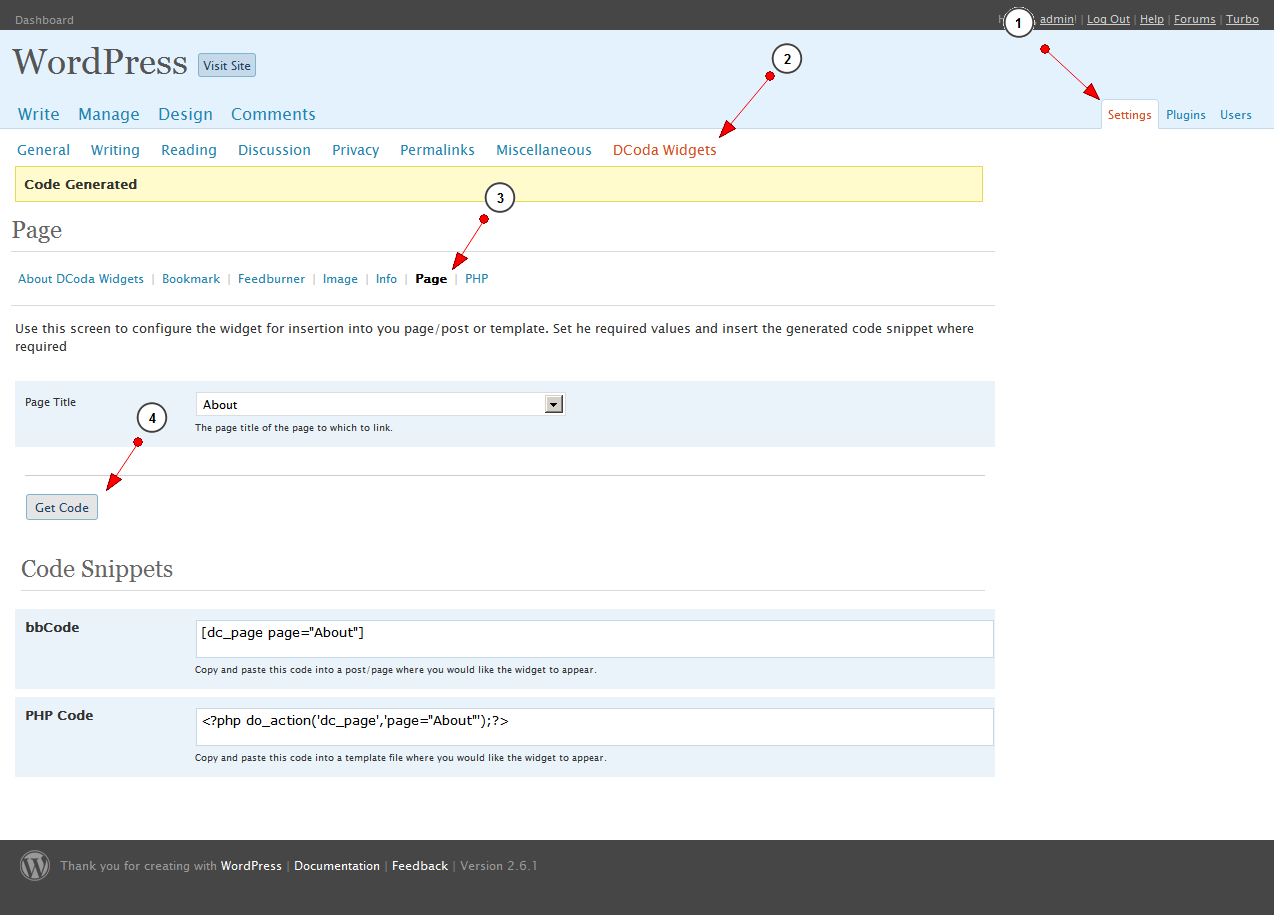Image resolution: width=1274 pixels, height=915 pixels.
Task: Click the WordPress site title
Action: pos(100,62)
